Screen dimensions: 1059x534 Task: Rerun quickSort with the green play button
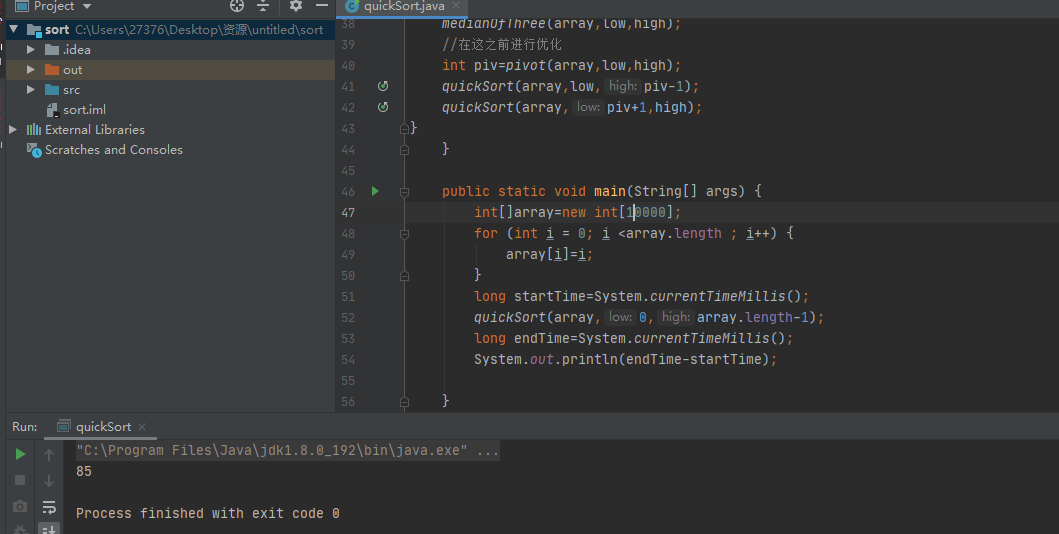[x=20, y=454]
